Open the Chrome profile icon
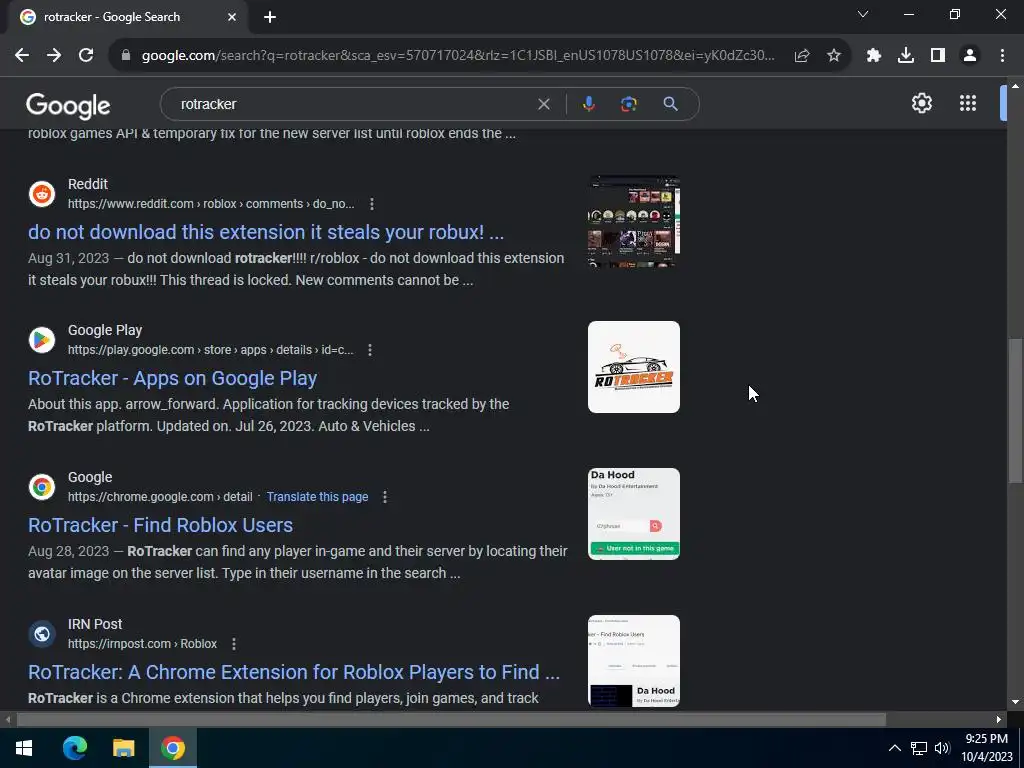Image resolution: width=1024 pixels, height=768 pixels. (970, 56)
